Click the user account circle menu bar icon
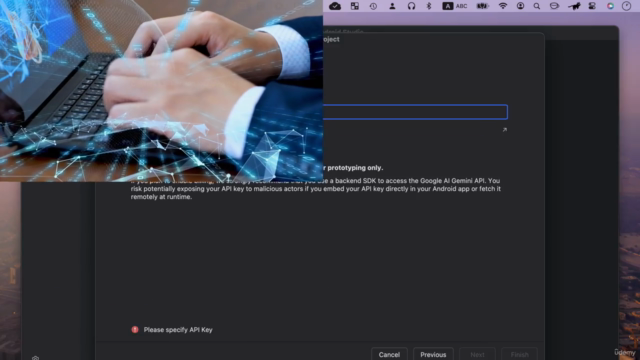Screen dimensions: 640x360 pyautogui.click(x=520, y=6)
